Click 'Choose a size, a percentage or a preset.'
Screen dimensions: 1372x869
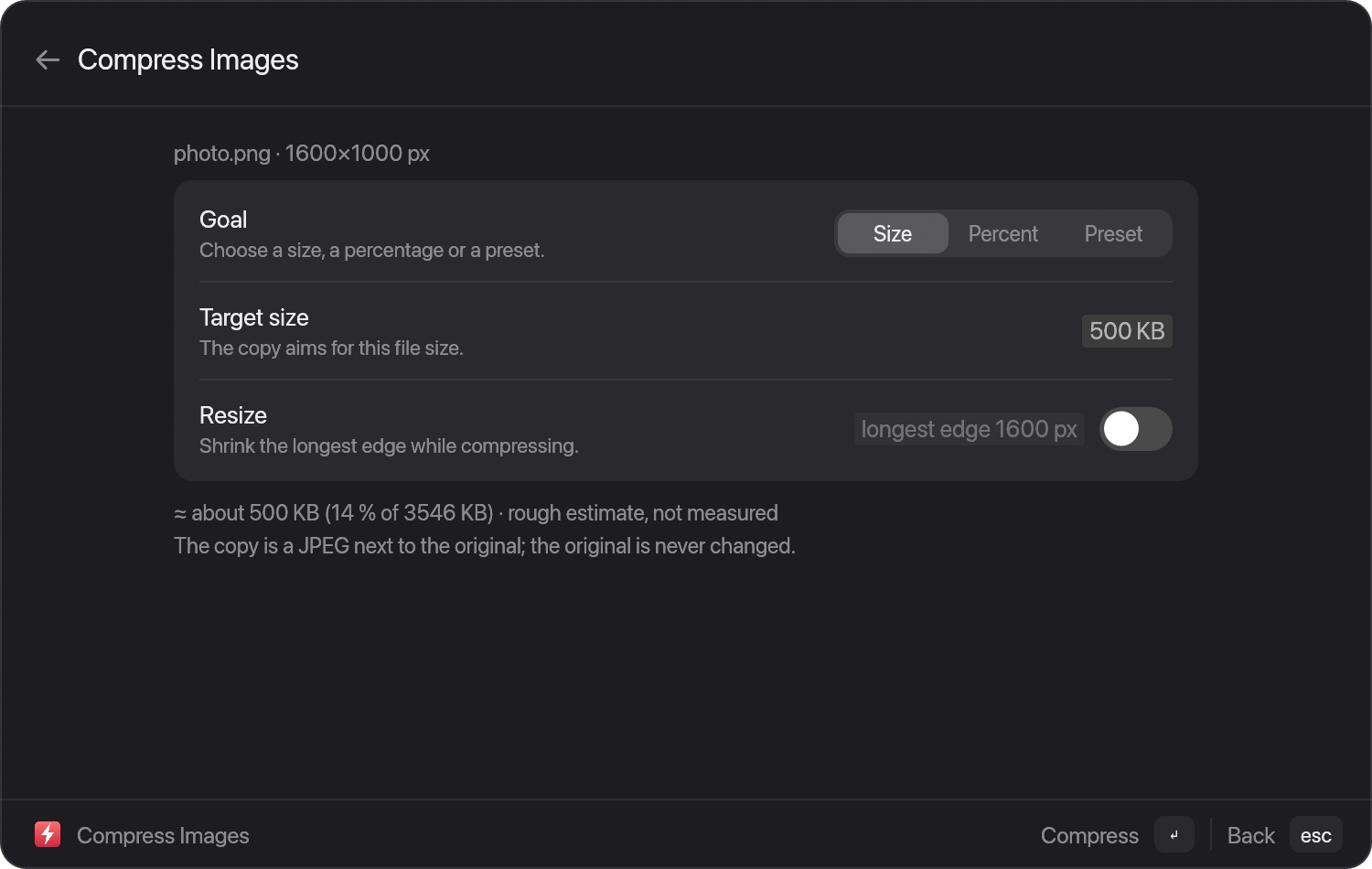pos(372,251)
